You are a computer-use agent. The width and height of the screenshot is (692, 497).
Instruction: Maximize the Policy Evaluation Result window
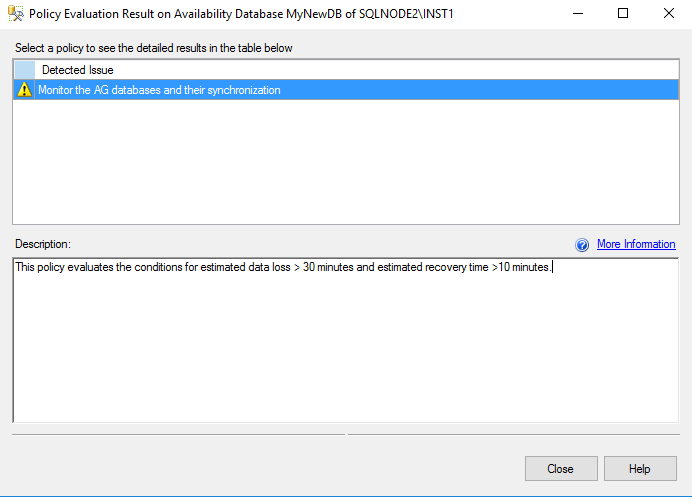pos(623,14)
